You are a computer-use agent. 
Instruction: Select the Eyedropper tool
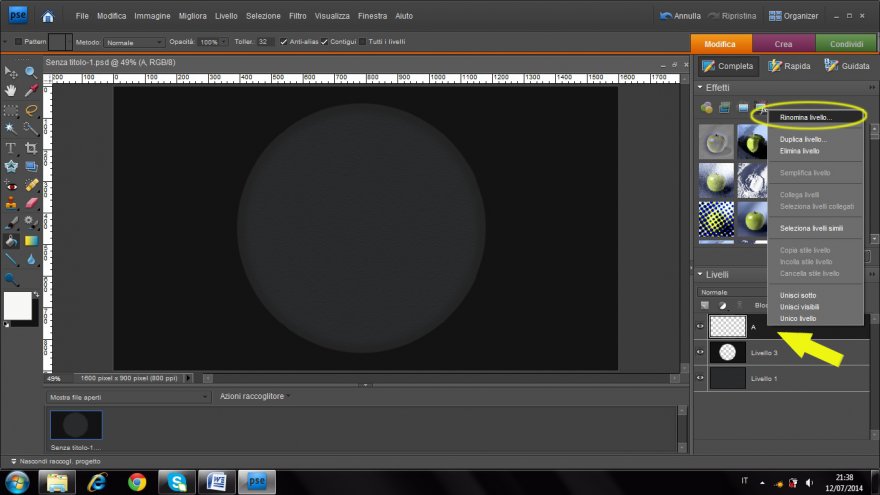click(31, 91)
